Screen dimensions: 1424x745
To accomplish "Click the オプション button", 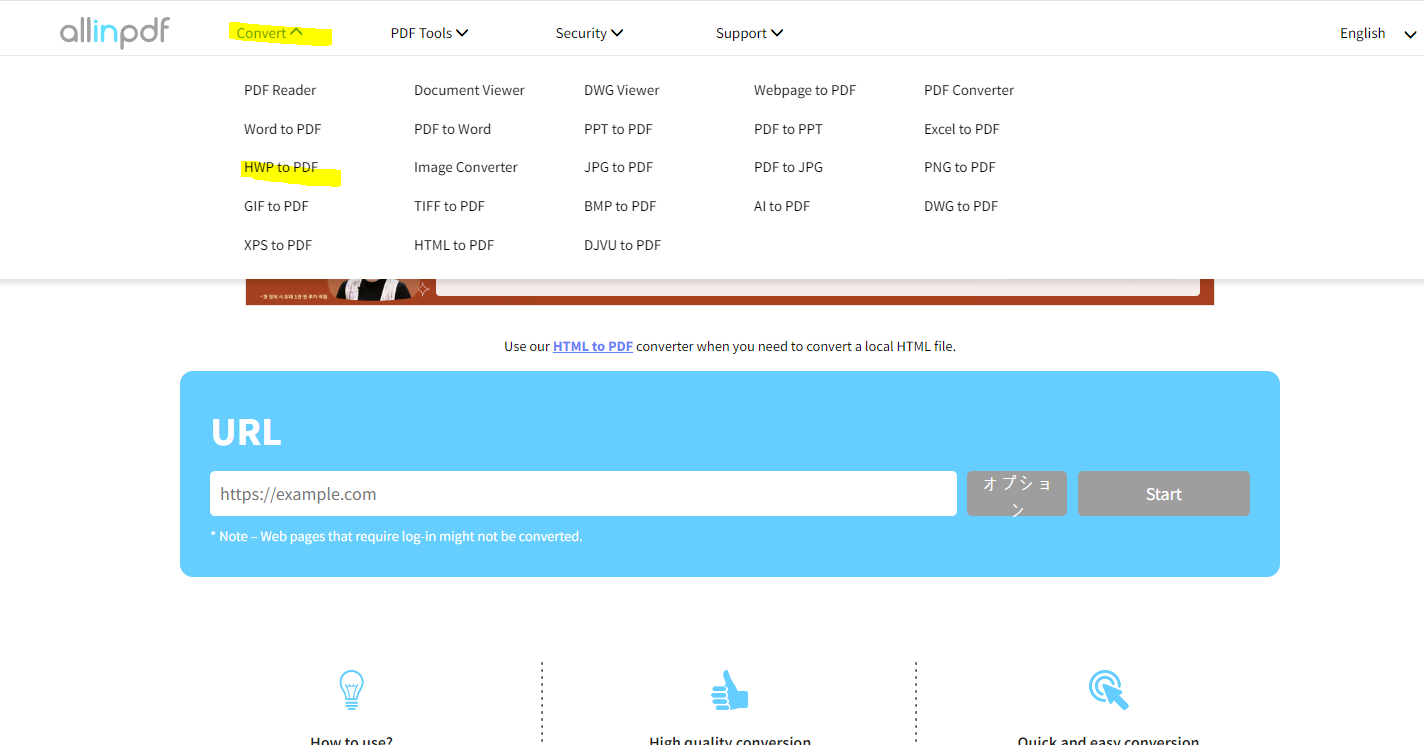I will pyautogui.click(x=1016, y=493).
